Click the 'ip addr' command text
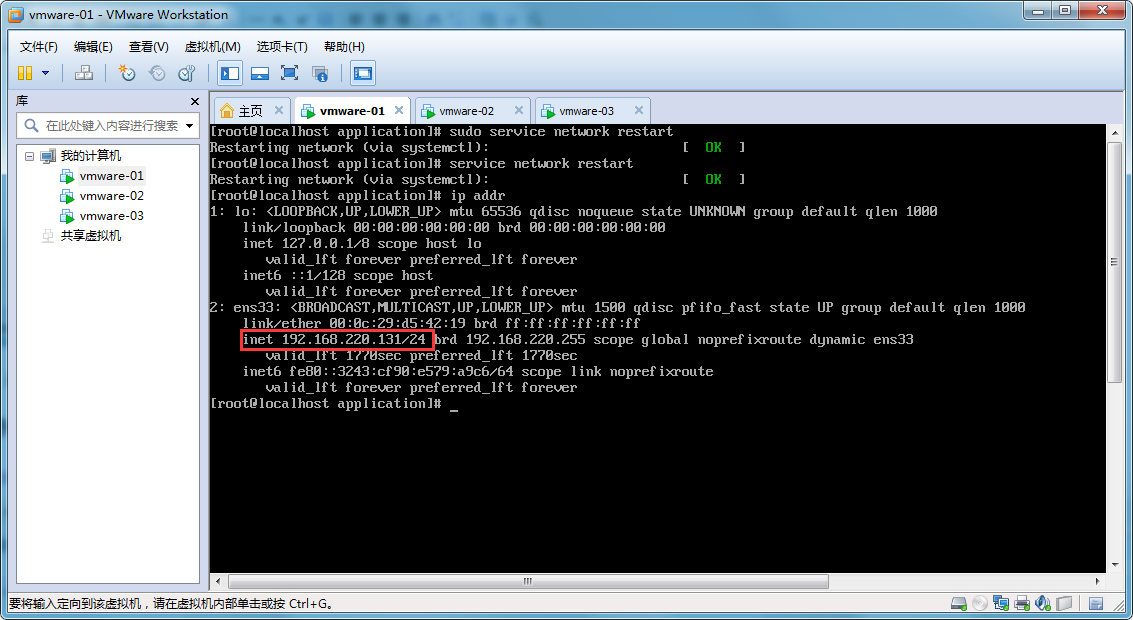1133x620 pixels. (477, 196)
